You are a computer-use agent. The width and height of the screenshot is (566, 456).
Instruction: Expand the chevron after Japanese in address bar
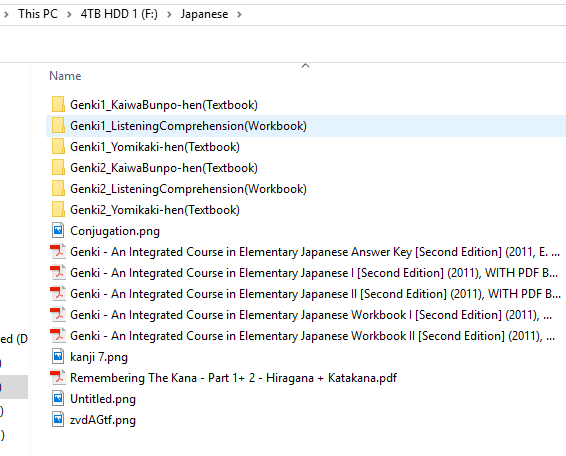239,14
